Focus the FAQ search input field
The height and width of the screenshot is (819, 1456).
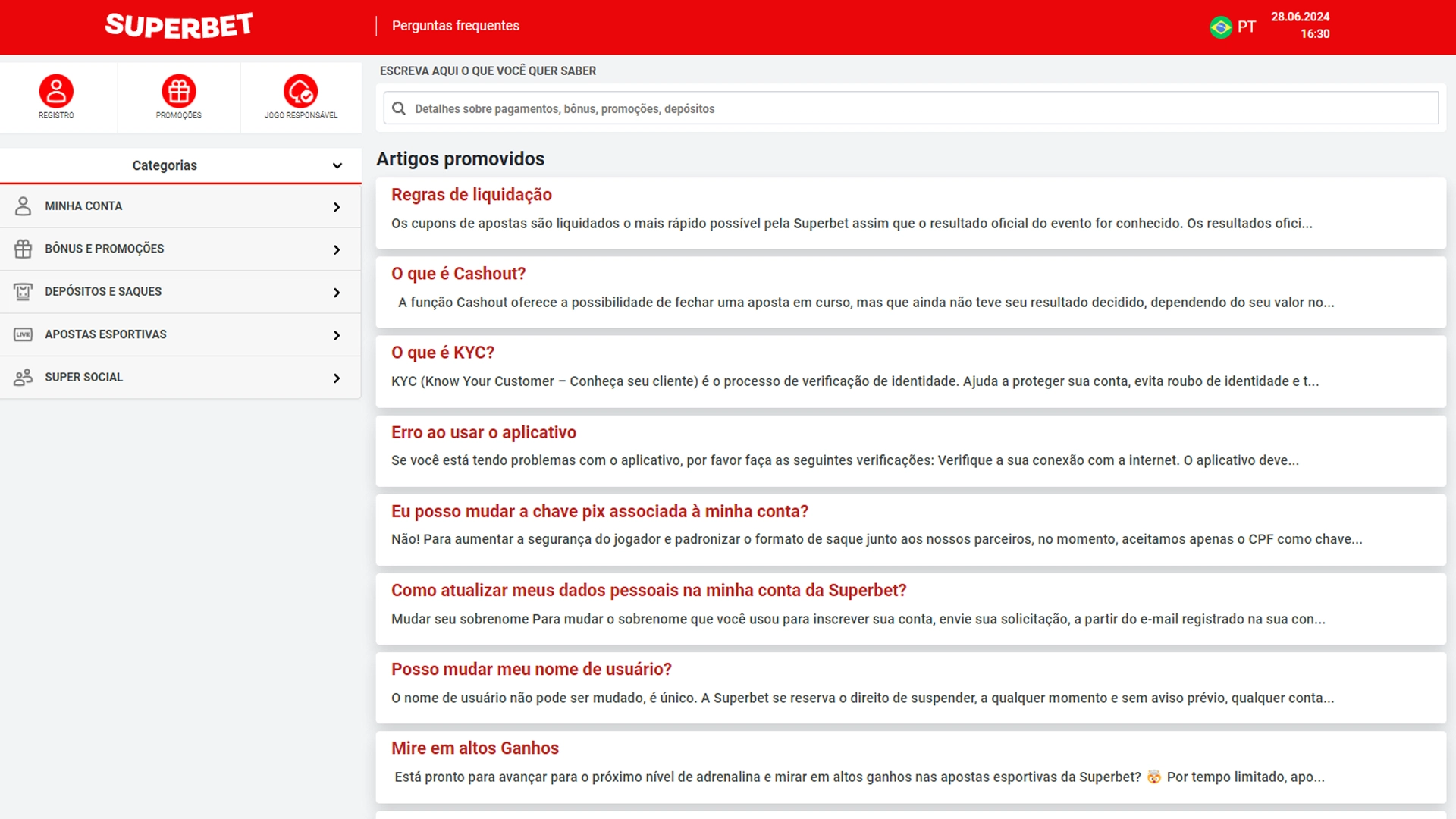tap(911, 108)
